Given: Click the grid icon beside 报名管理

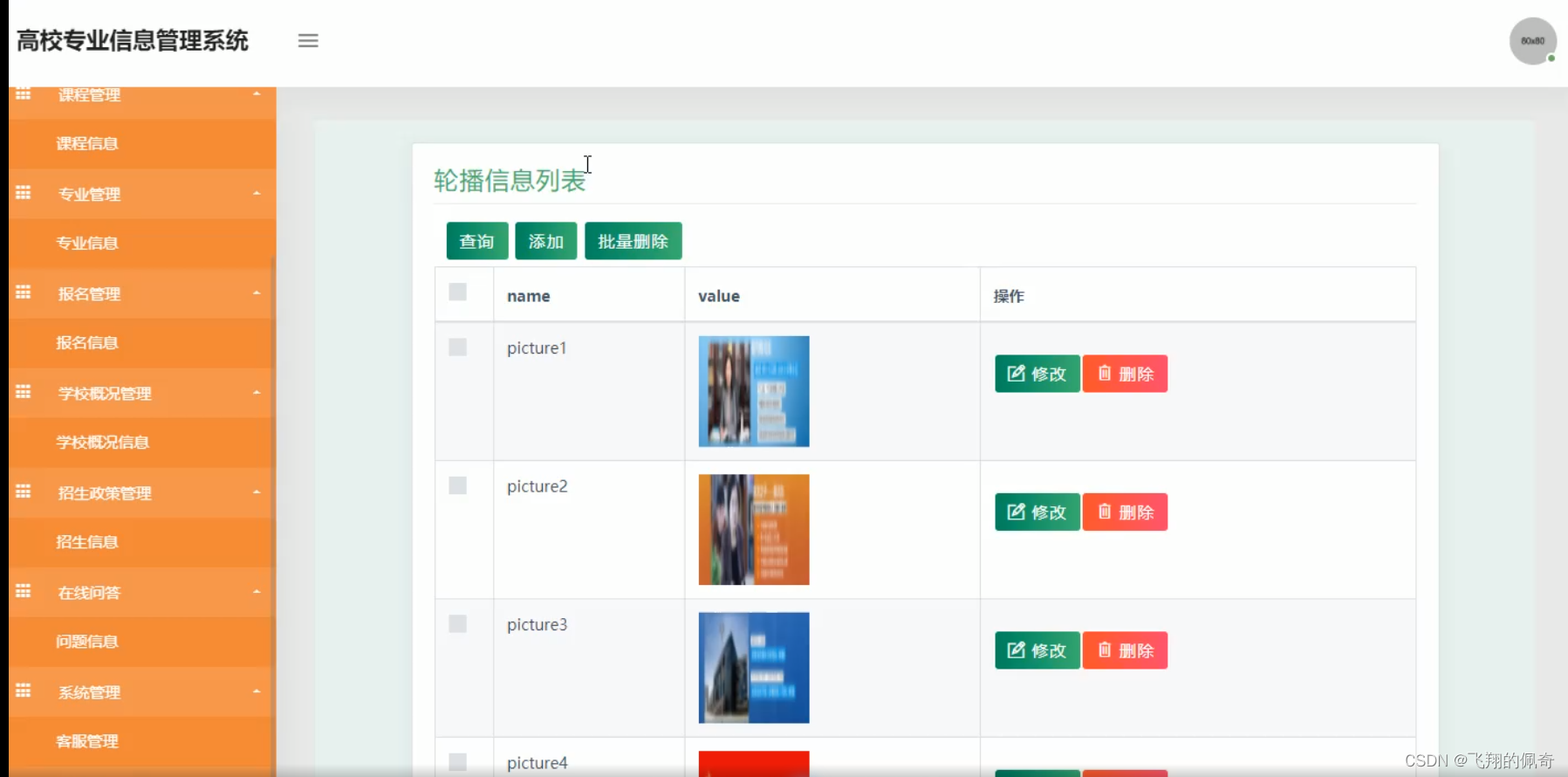Looking at the screenshot, I should [x=24, y=292].
